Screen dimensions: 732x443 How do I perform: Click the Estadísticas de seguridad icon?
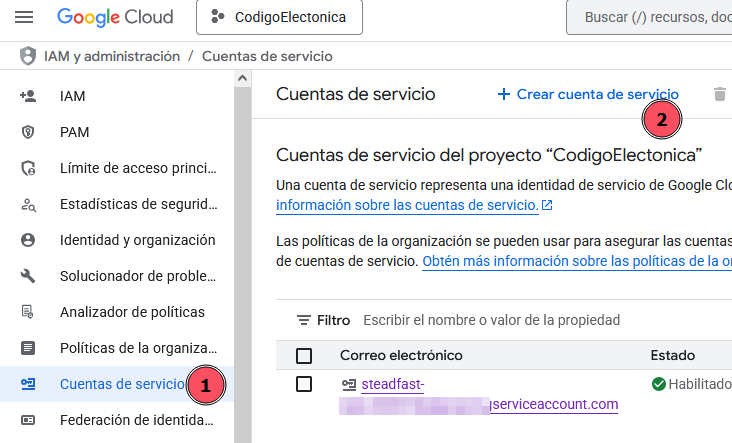[28, 204]
